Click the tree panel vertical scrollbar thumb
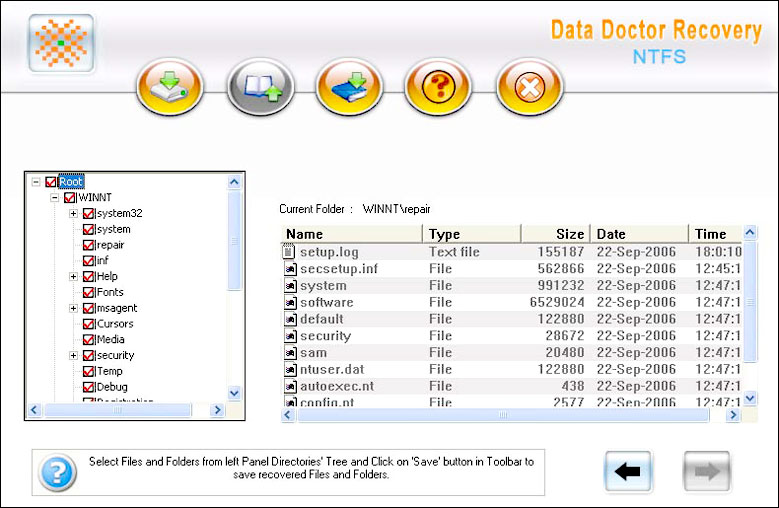Screen dimensions: 779x508 pos(234,241)
